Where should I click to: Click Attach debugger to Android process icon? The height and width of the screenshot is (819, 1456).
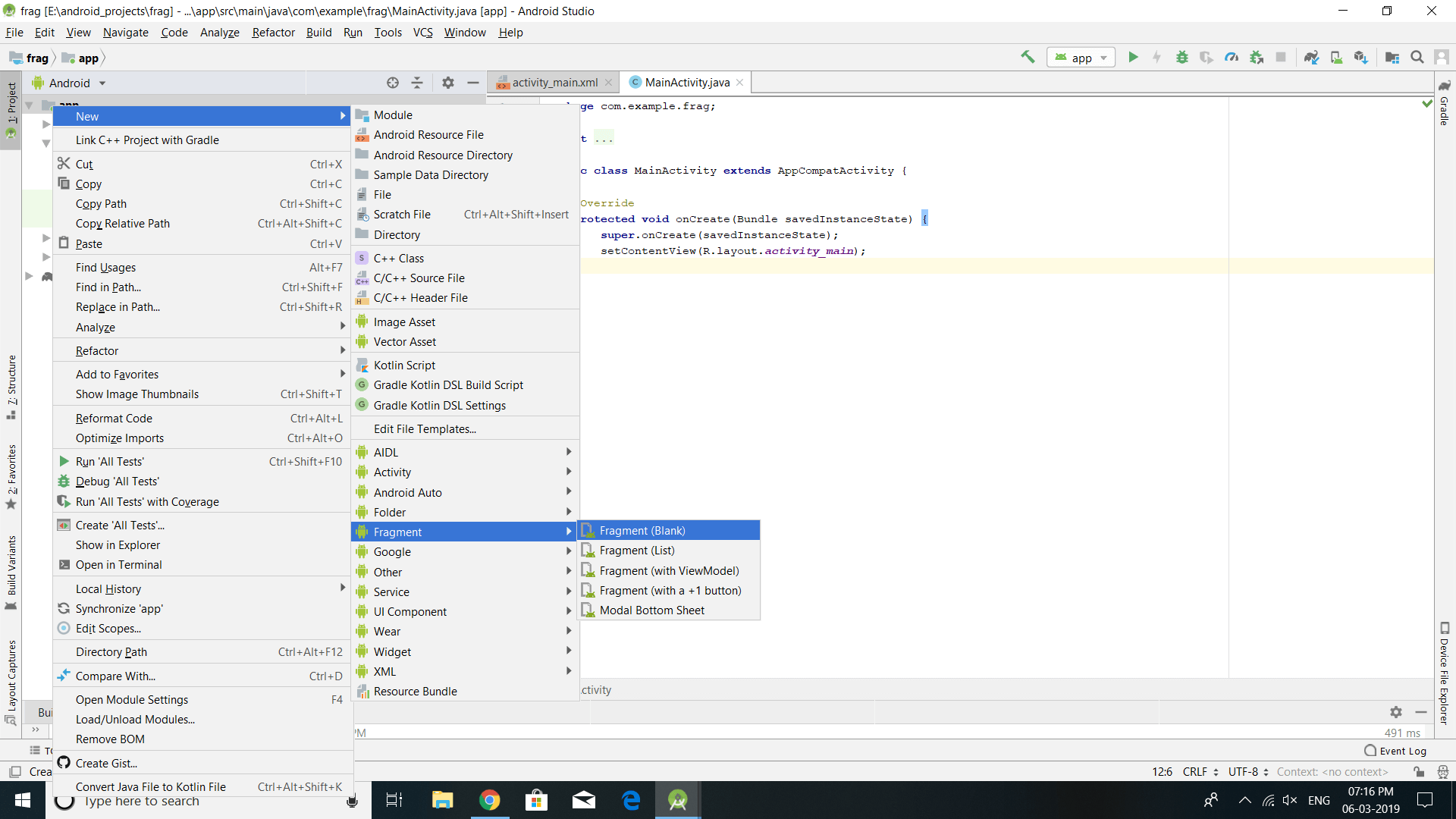pyautogui.click(x=1257, y=57)
